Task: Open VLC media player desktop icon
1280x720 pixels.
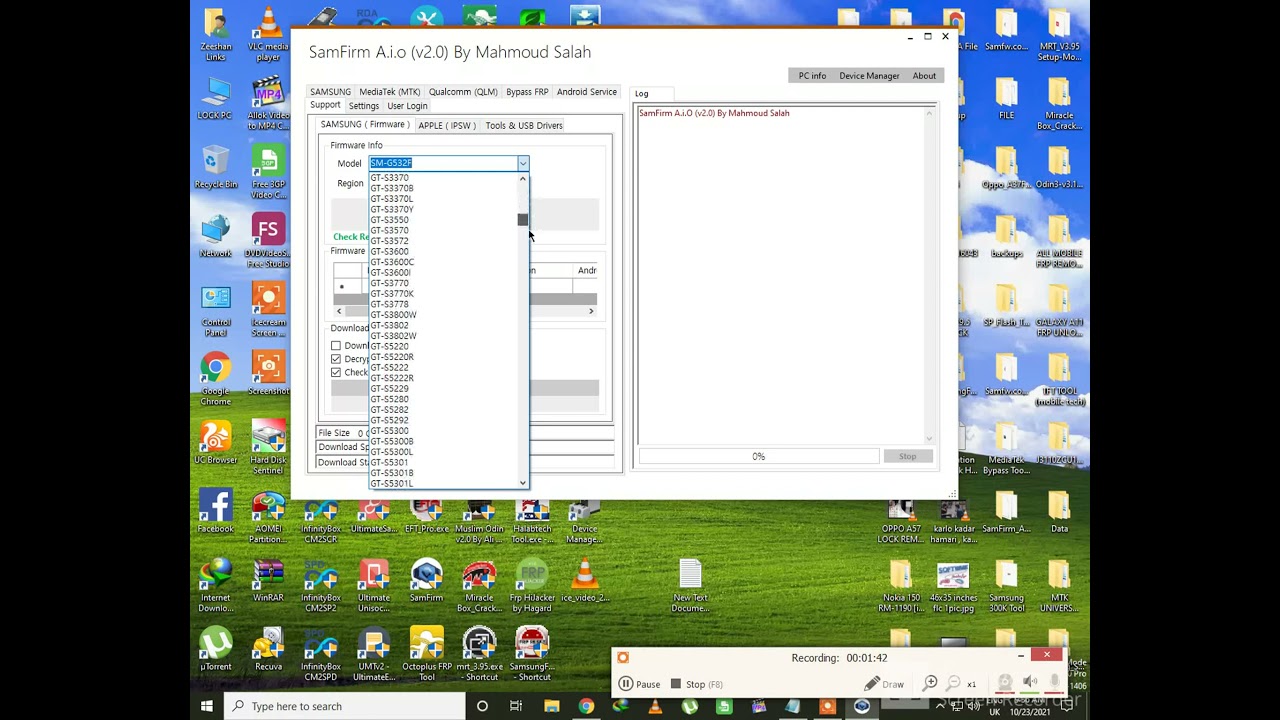Action: click(x=268, y=35)
